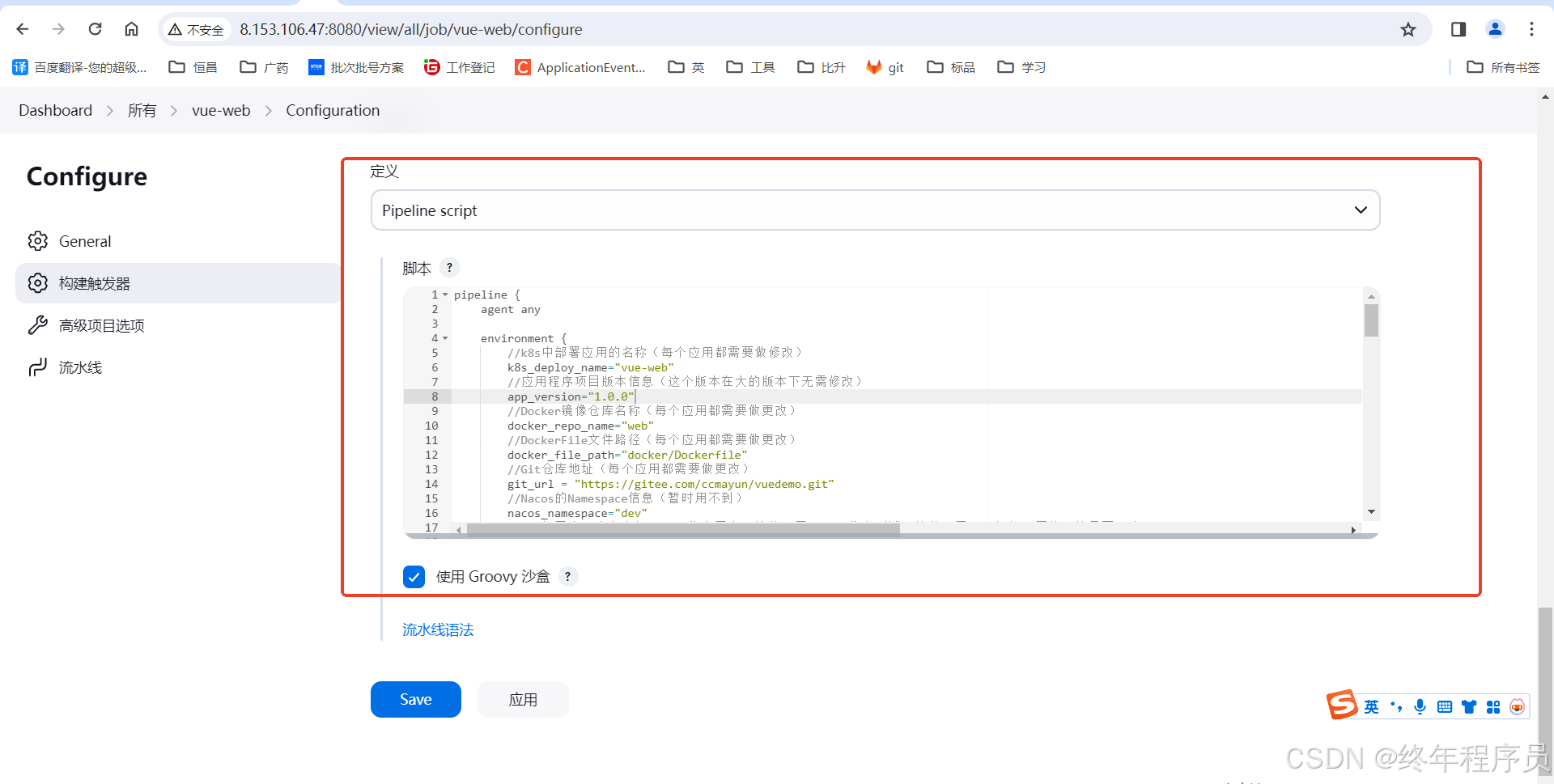Open the Pipeline script definition dropdown
The image size is (1554, 784).
(874, 210)
